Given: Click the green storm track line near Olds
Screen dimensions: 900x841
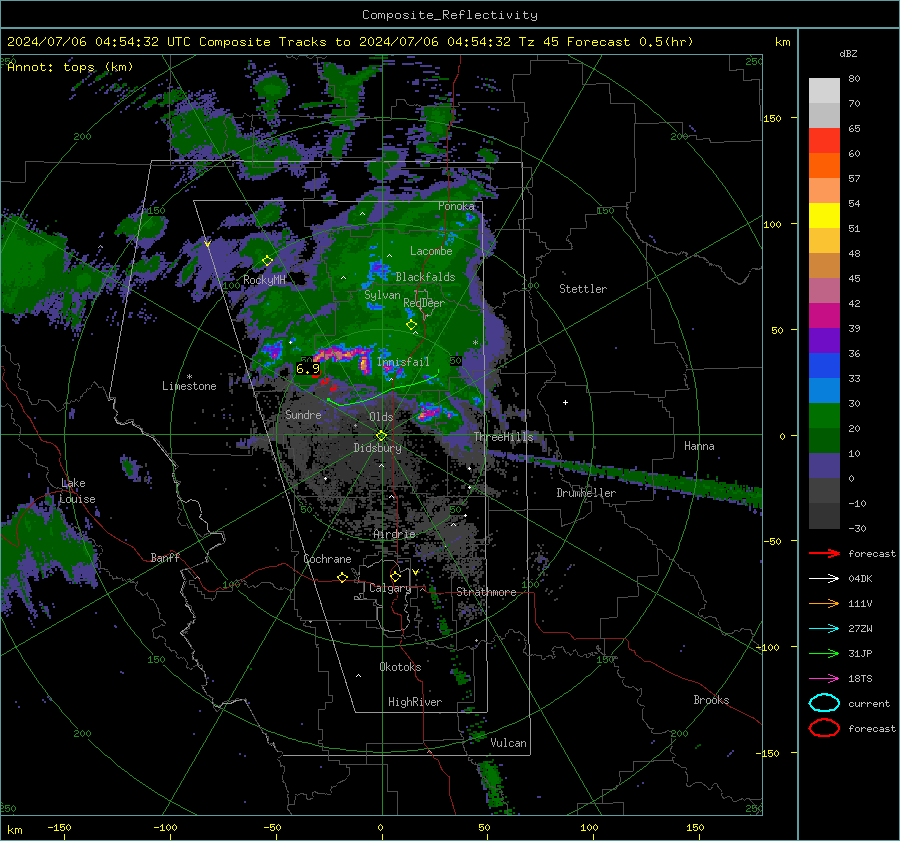Looking at the screenshot, I should (x=383, y=393).
